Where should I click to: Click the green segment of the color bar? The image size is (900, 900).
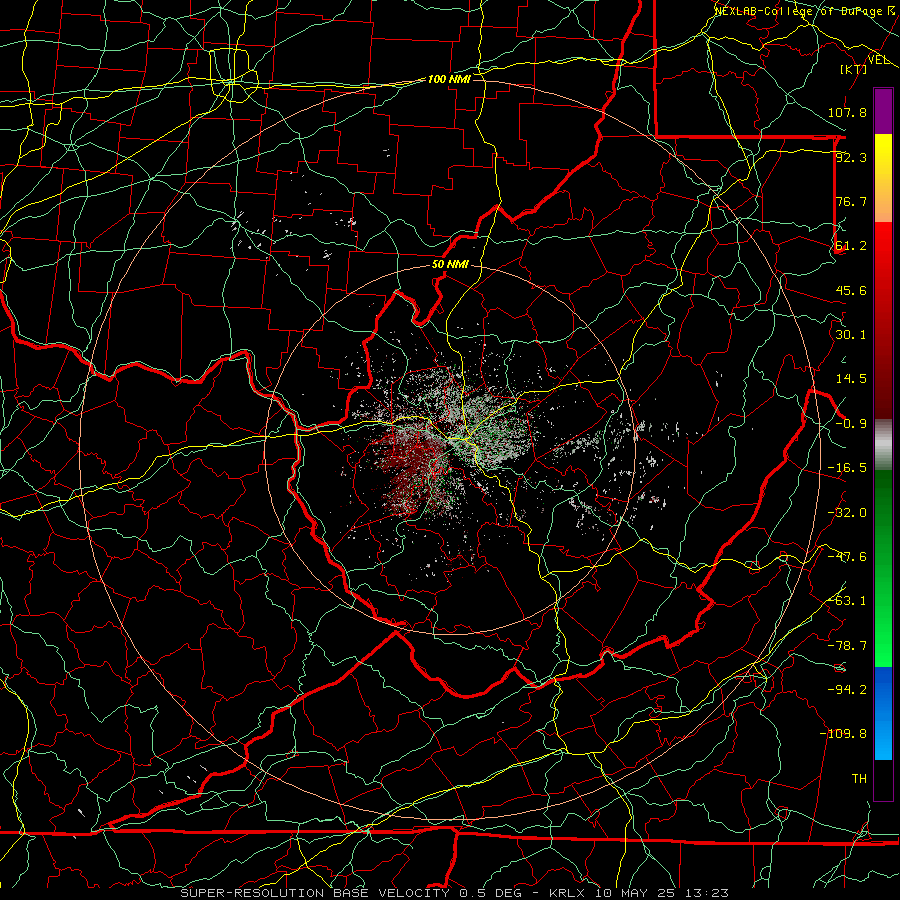point(883,569)
